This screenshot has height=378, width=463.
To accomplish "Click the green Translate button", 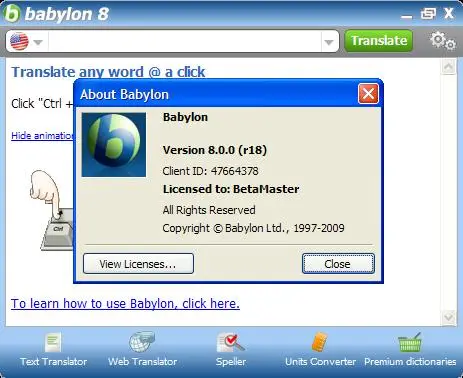I will tap(379, 41).
